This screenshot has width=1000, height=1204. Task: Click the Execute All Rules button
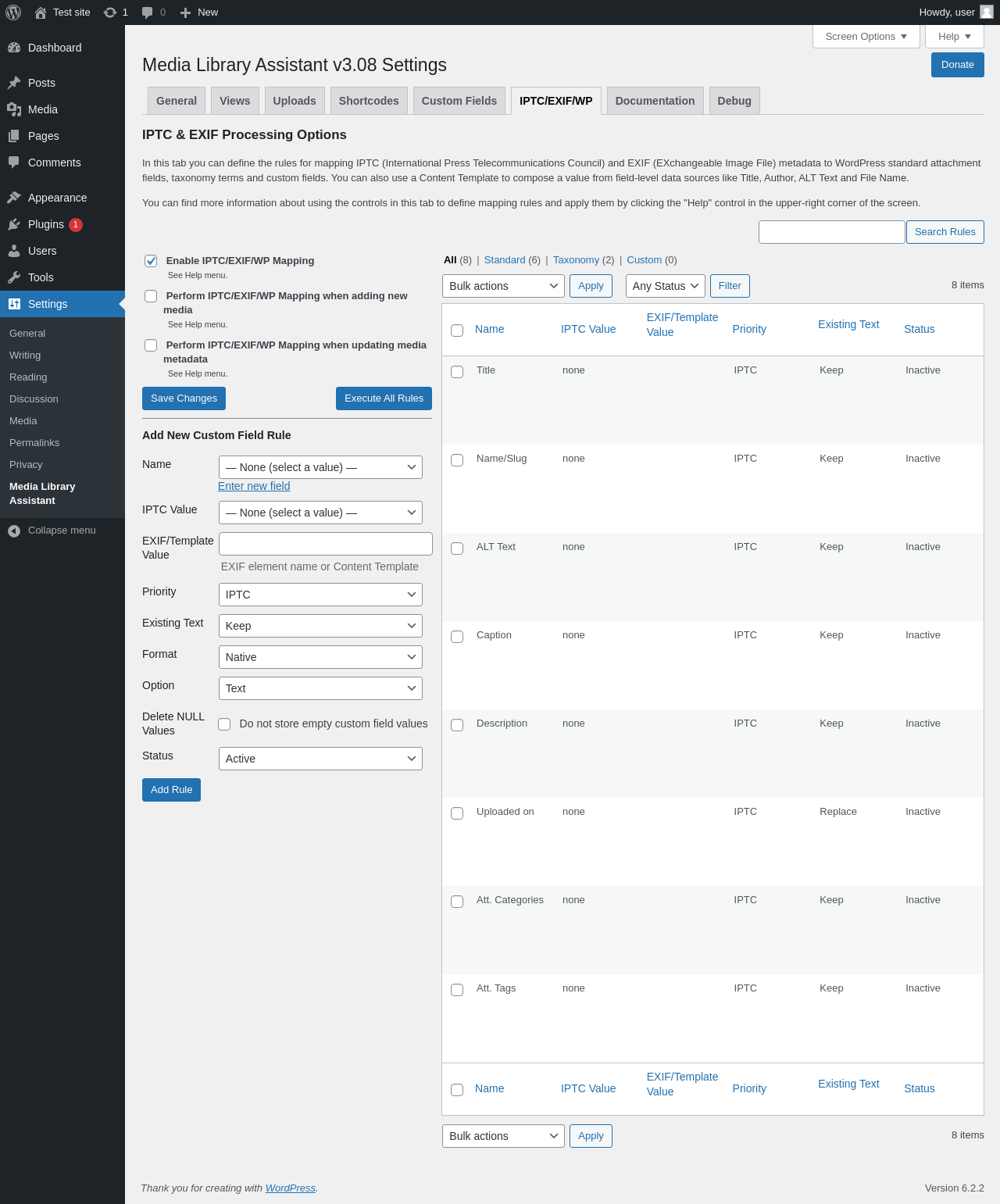coord(384,398)
